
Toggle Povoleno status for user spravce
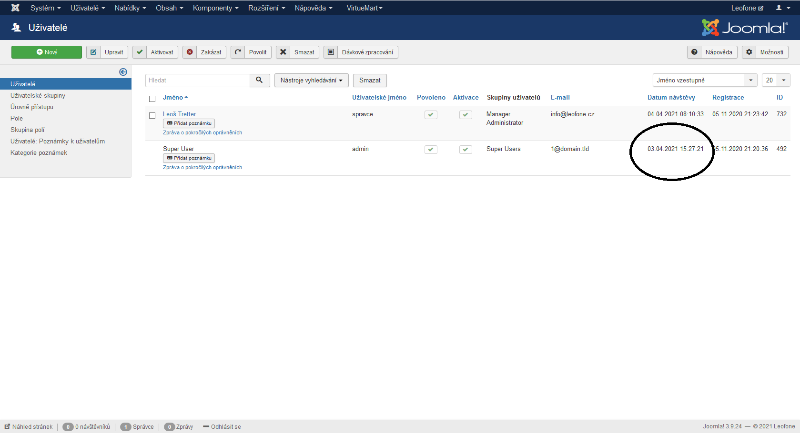[431, 115]
